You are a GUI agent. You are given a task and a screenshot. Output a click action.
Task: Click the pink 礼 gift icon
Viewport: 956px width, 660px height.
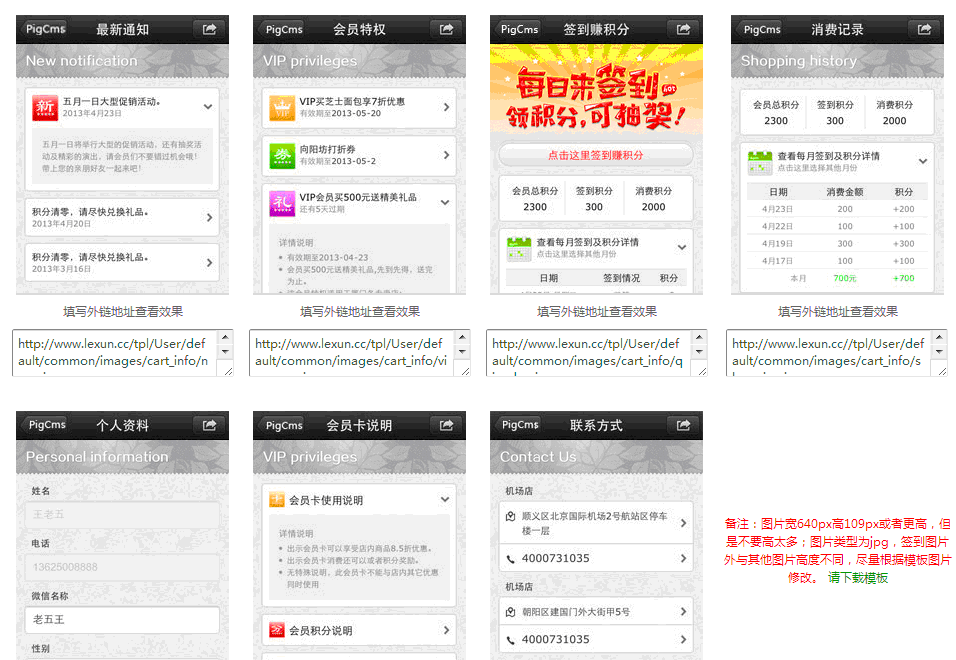(282, 203)
